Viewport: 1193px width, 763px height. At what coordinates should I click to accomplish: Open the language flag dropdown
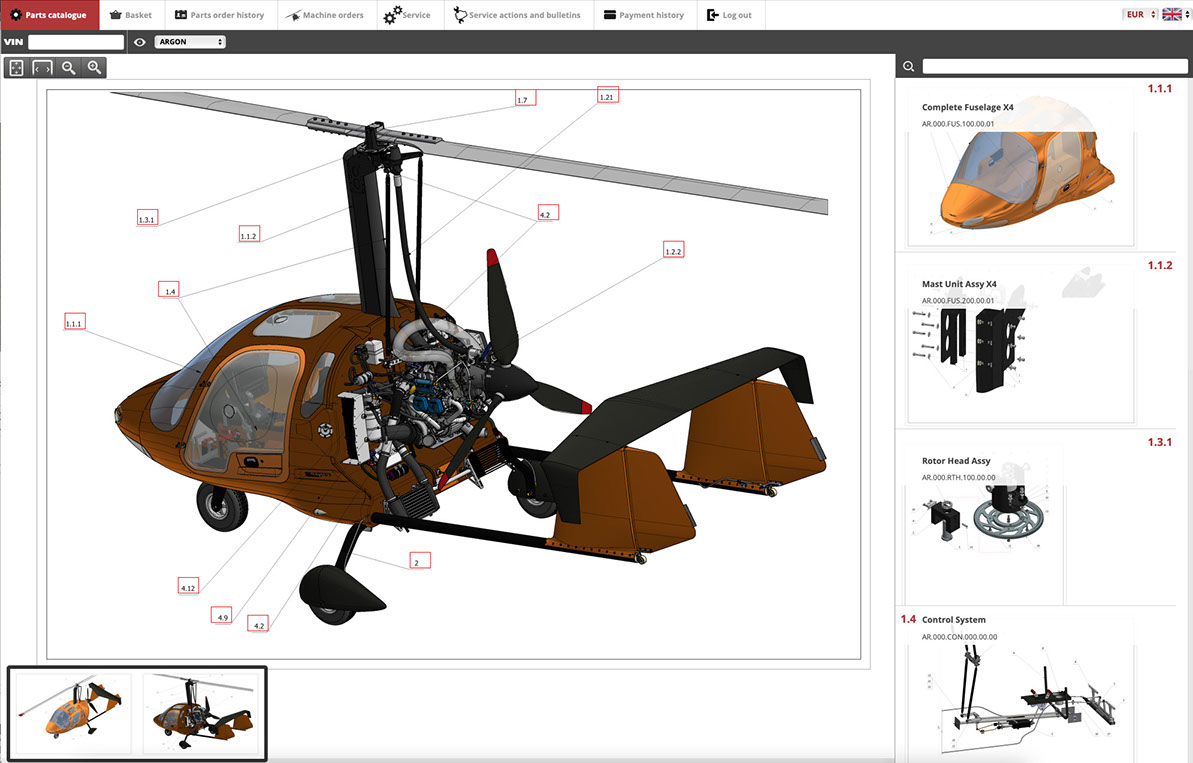click(x=1175, y=14)
